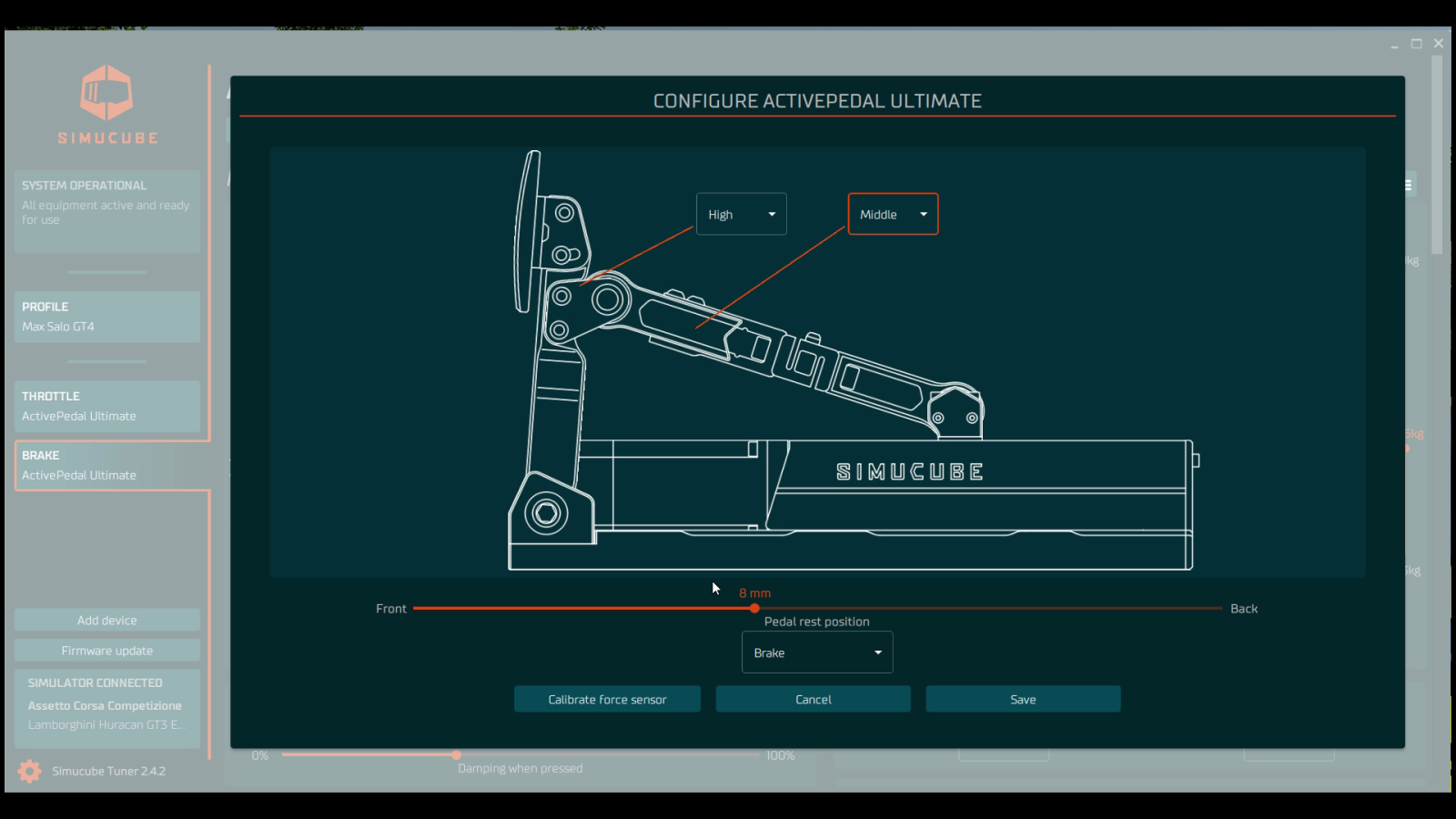Click the pedal rest position slider handle
The image size is (1456, 819).
click(x=754, y=608)
